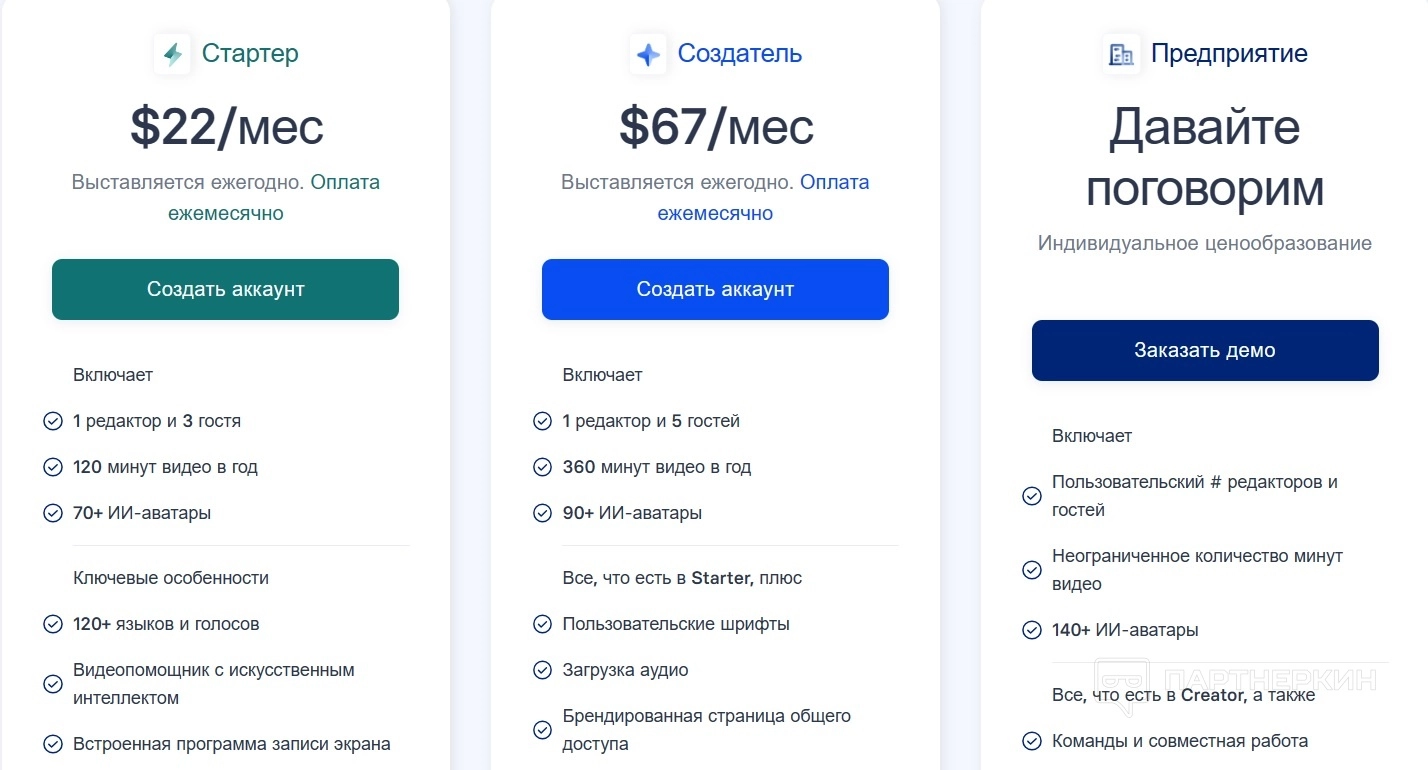Screen dimensions: 1428x770
Task: Click the checkmark icon beside 'Команды и совместная работа'
Action: pos(1032,741)
